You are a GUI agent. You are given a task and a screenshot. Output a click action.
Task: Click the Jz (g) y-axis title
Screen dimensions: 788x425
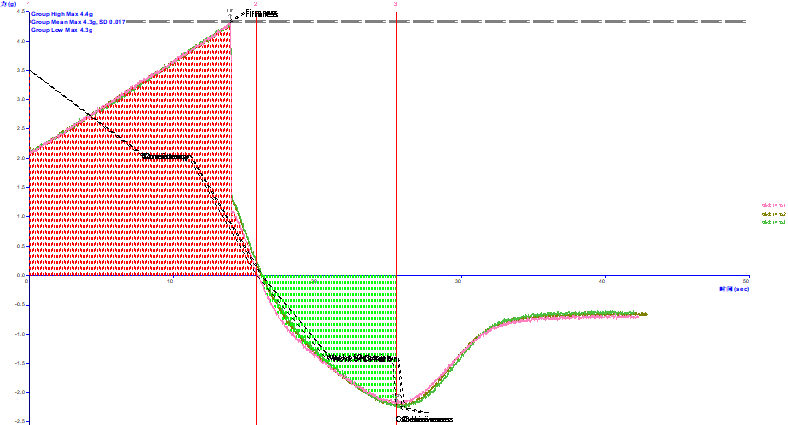click(8, 4)
